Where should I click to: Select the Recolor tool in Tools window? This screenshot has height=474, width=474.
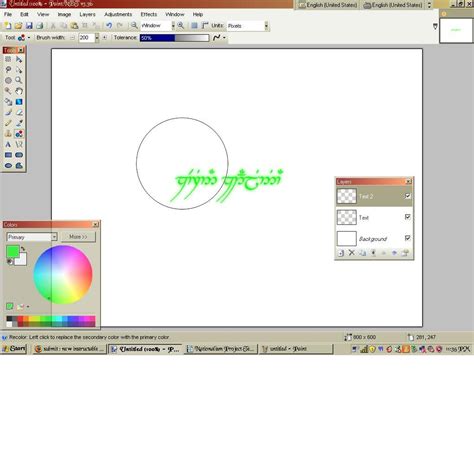(19, 134)
